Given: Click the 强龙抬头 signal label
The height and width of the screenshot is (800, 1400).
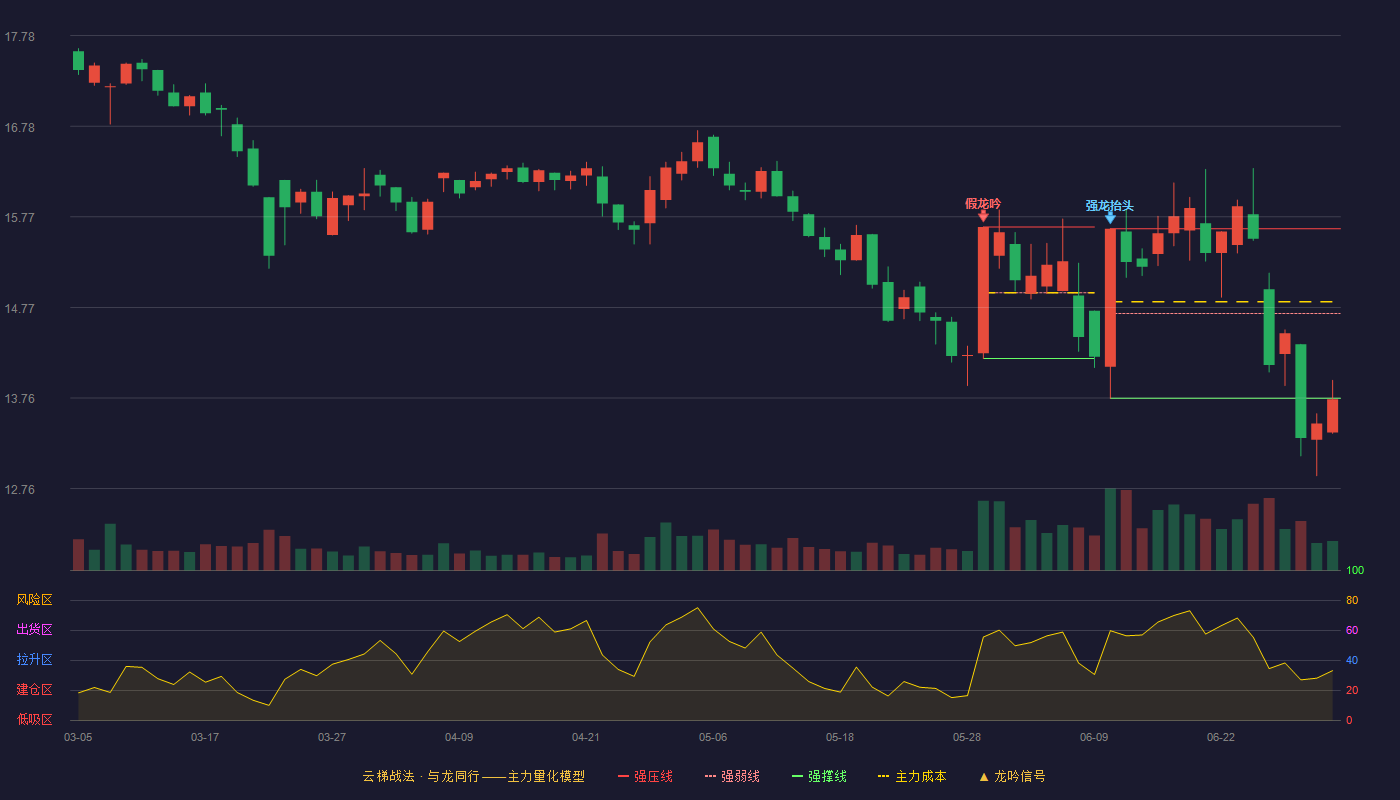Looking at the screenshot, I should (x=1110, y=206).
